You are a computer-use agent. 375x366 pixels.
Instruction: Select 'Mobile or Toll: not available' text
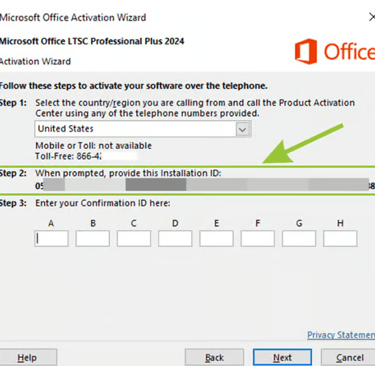point(93,146)
